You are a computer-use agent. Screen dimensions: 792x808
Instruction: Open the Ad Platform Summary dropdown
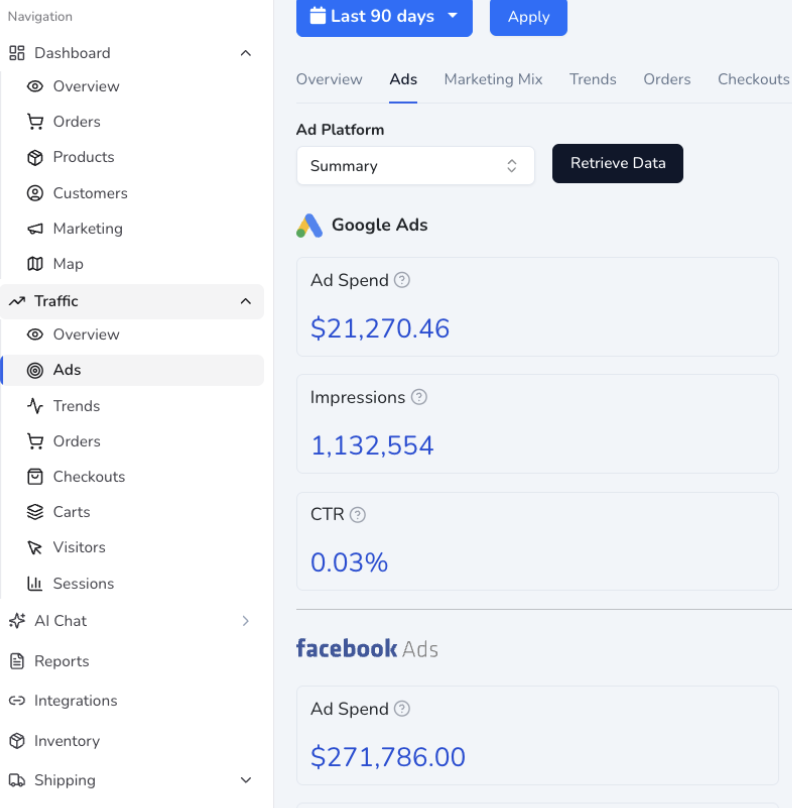pos(415,166)
